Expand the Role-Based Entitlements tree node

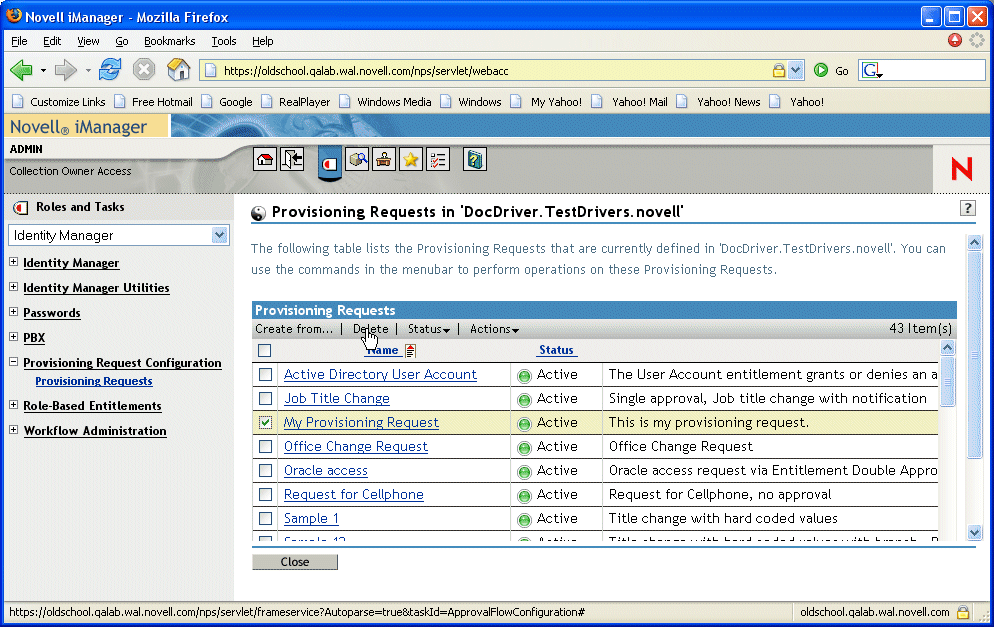coord(13,404)
